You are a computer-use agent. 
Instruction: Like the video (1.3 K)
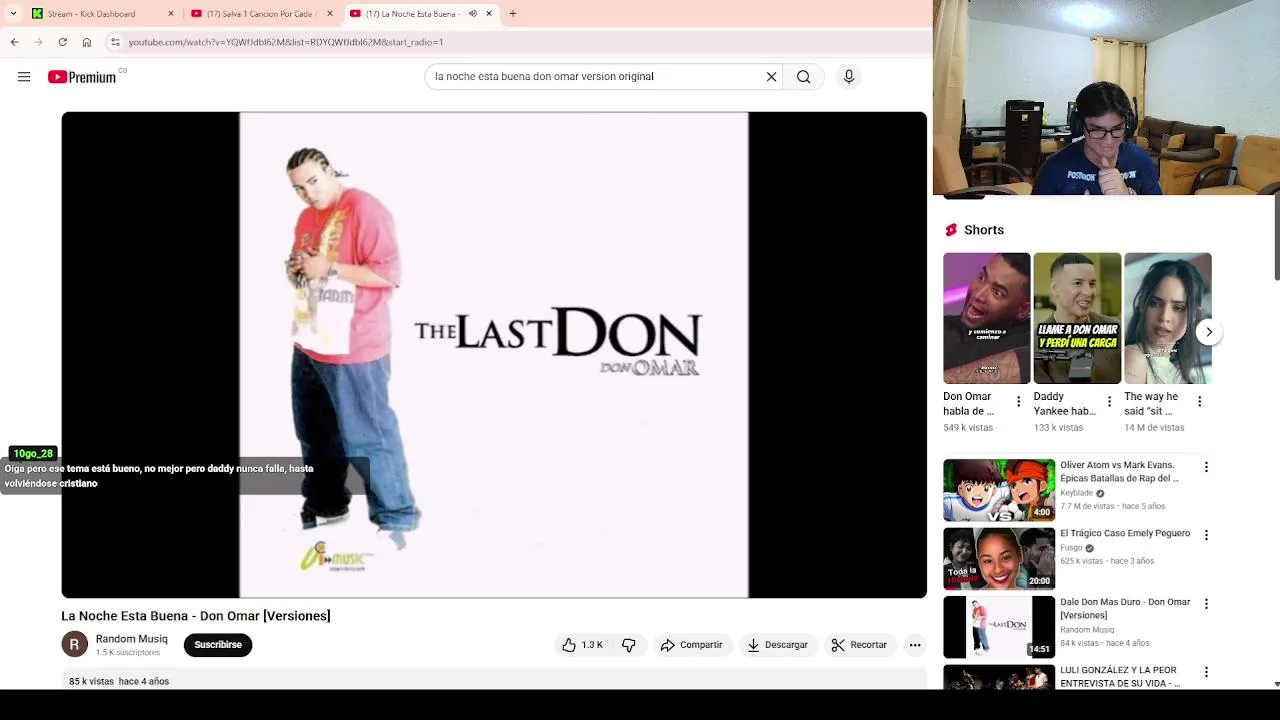pos(582,645)
